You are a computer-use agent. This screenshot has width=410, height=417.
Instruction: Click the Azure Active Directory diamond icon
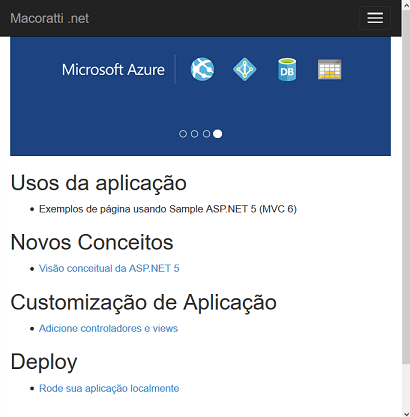click(x=244, y=69)
